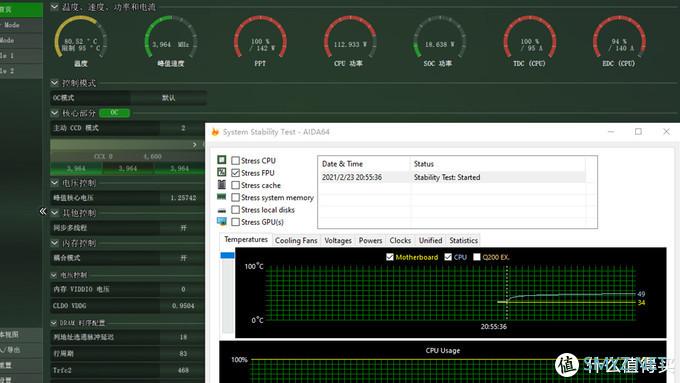
Task: Open the OC模式 默认 selector
Action: coord(168,98)
